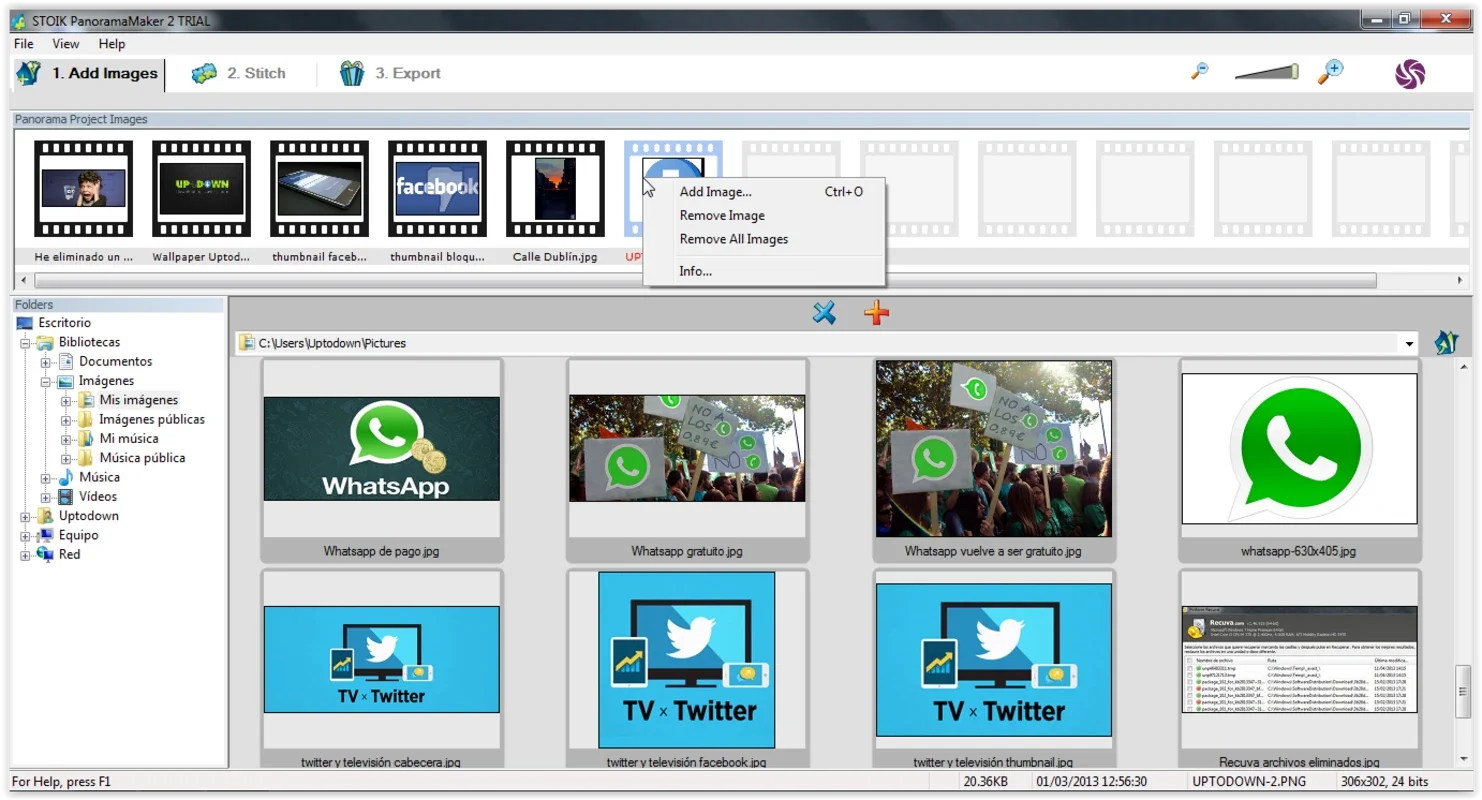Screen dimensions: 1482x800
Task: Click the folder icon in path bar
Action: tap(247, 343)
